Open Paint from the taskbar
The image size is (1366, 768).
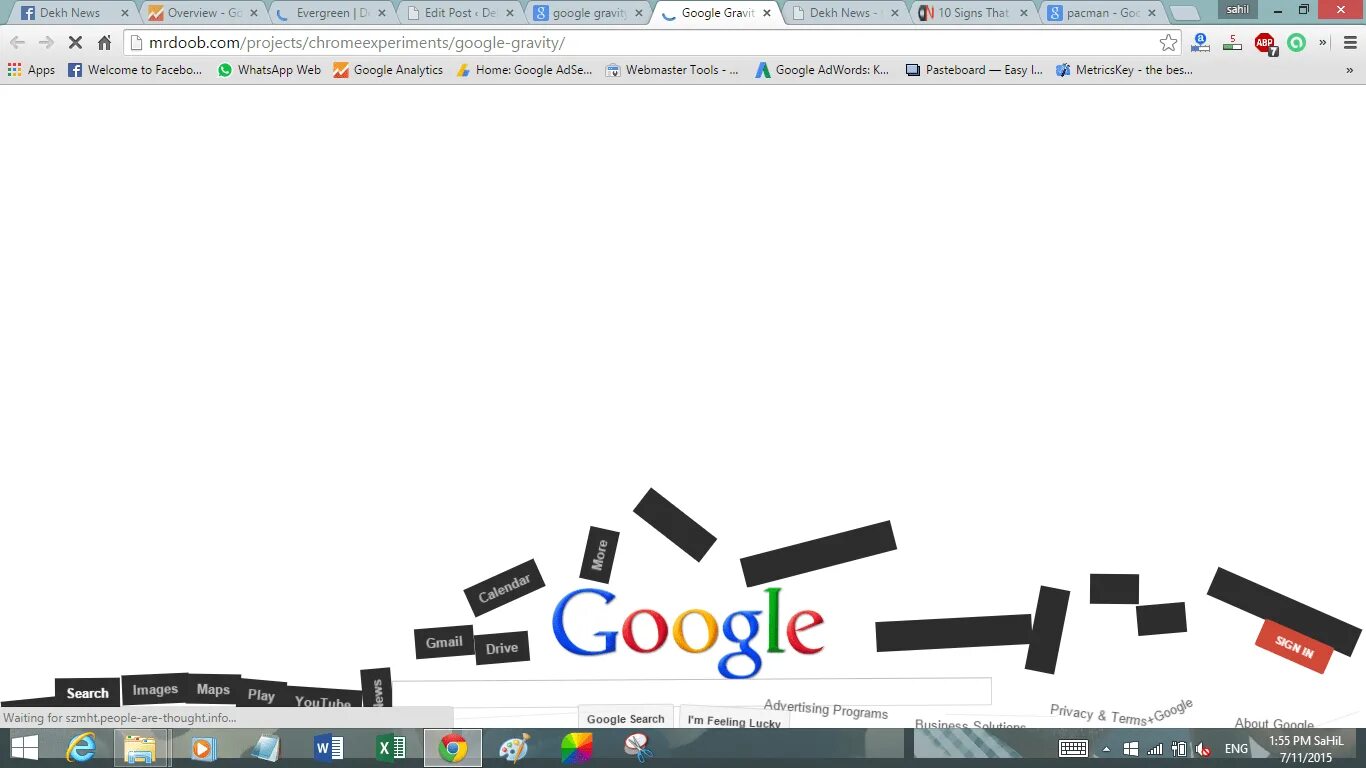(x=514, y=747)
